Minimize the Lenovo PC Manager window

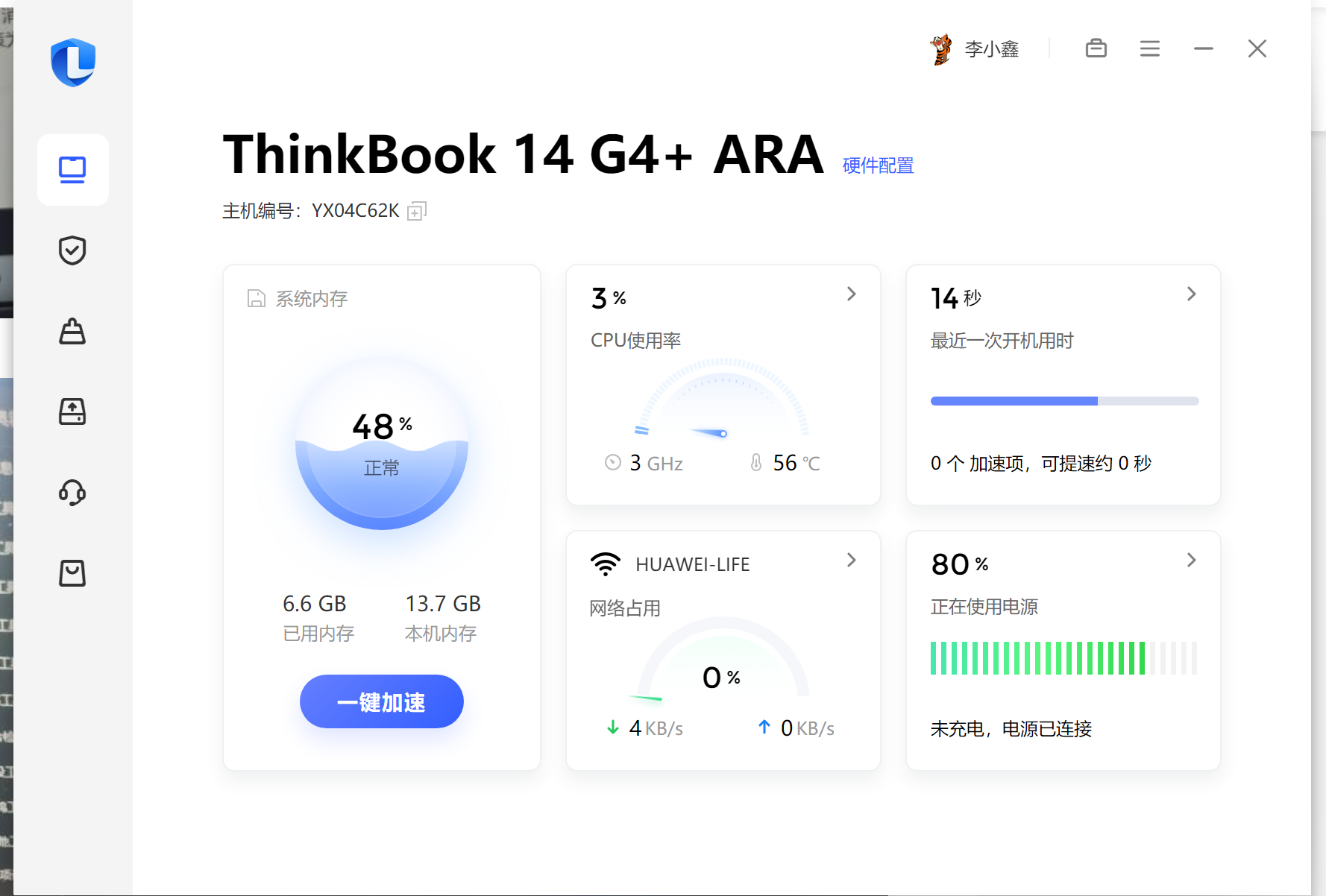click(x=1203, y=48)
